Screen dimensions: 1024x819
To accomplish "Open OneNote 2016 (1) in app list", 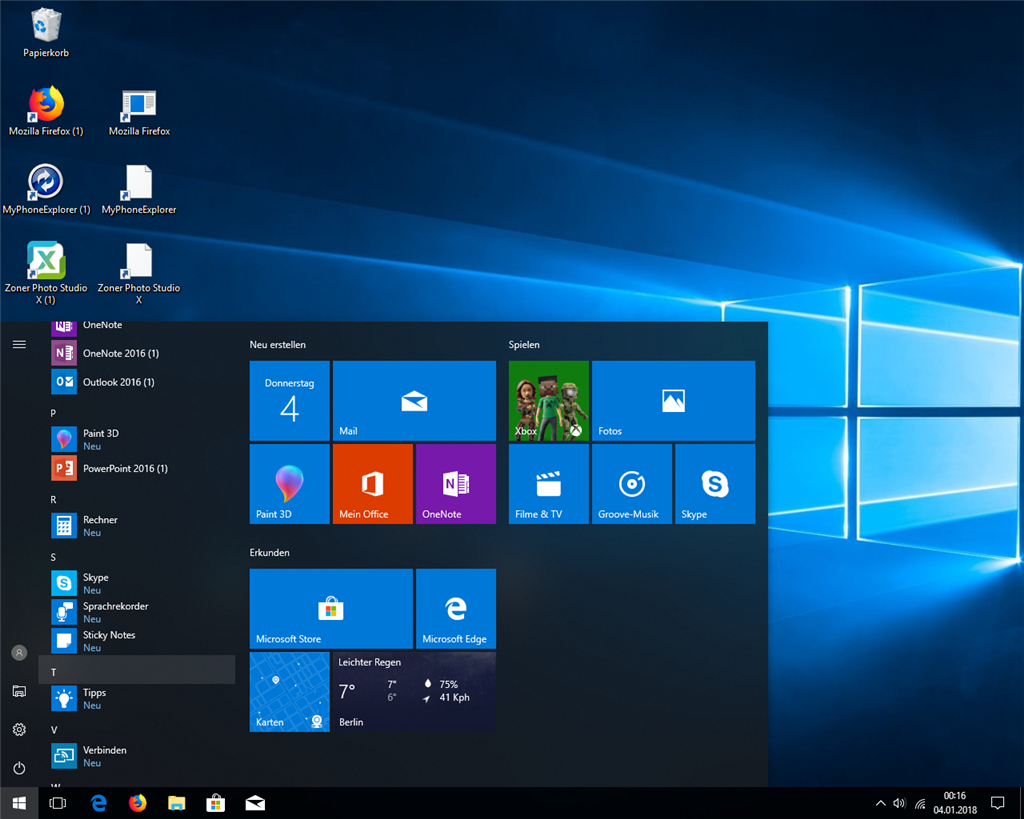I will click(x=137, y=353).
